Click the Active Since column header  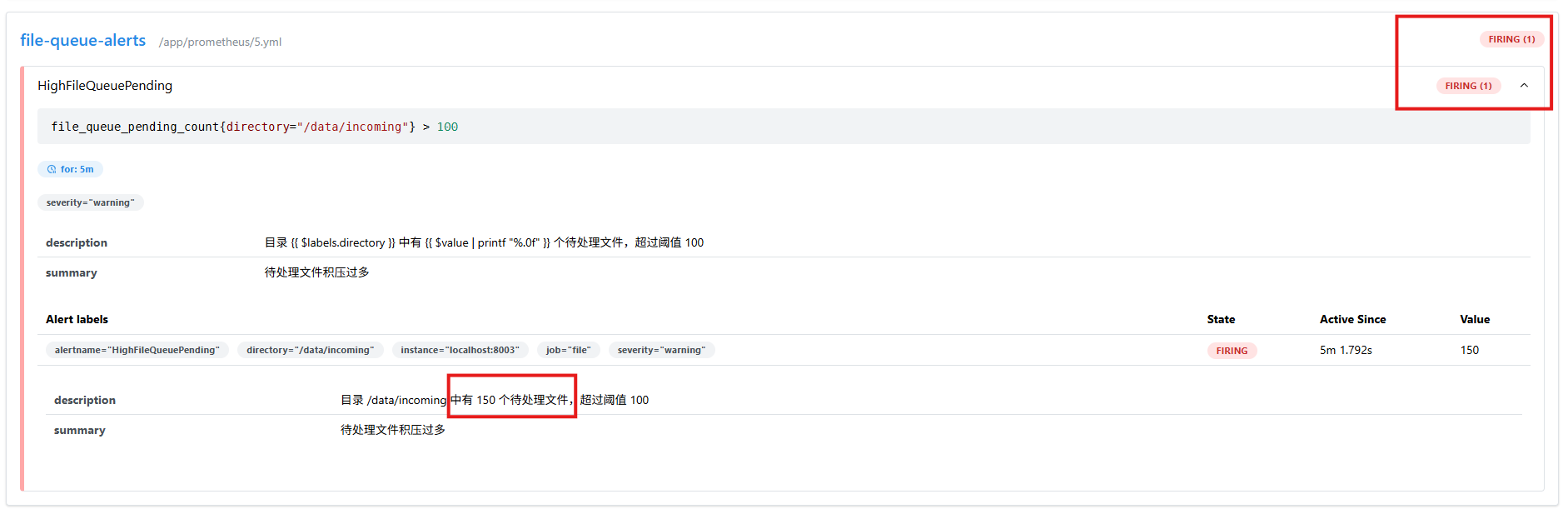[x=1352, y=319]
